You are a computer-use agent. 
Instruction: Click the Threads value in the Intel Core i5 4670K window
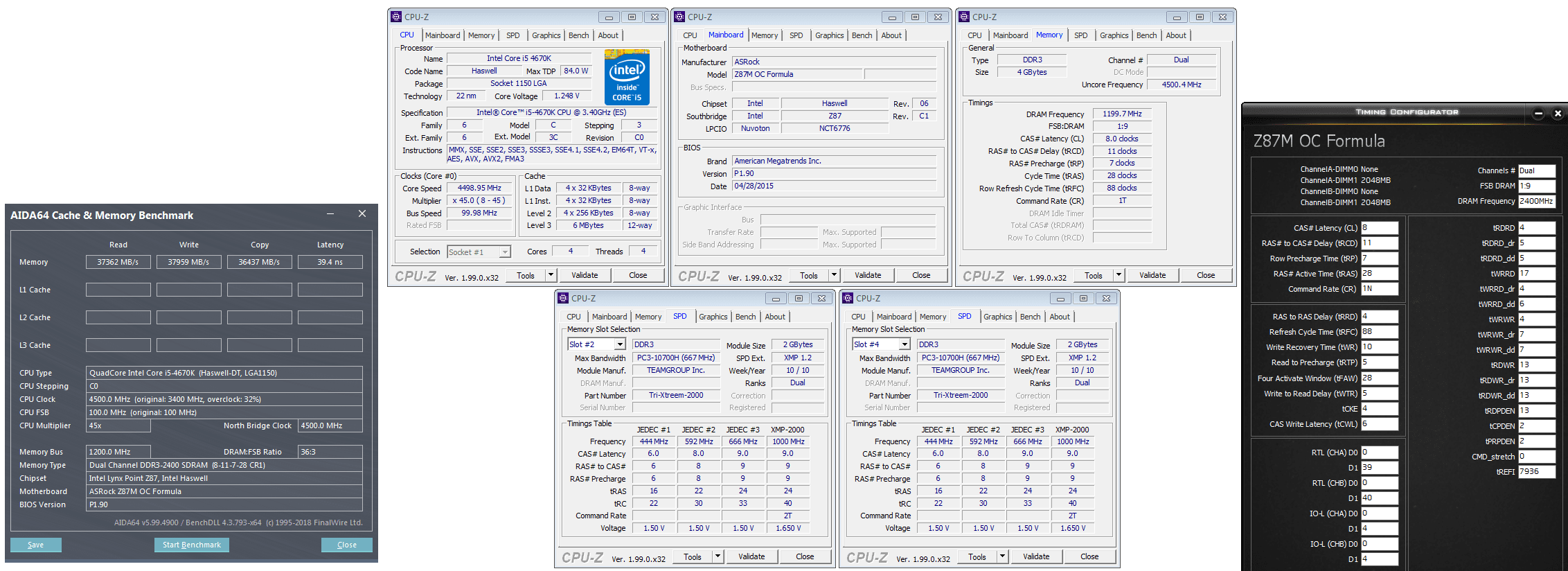point(643,252)
